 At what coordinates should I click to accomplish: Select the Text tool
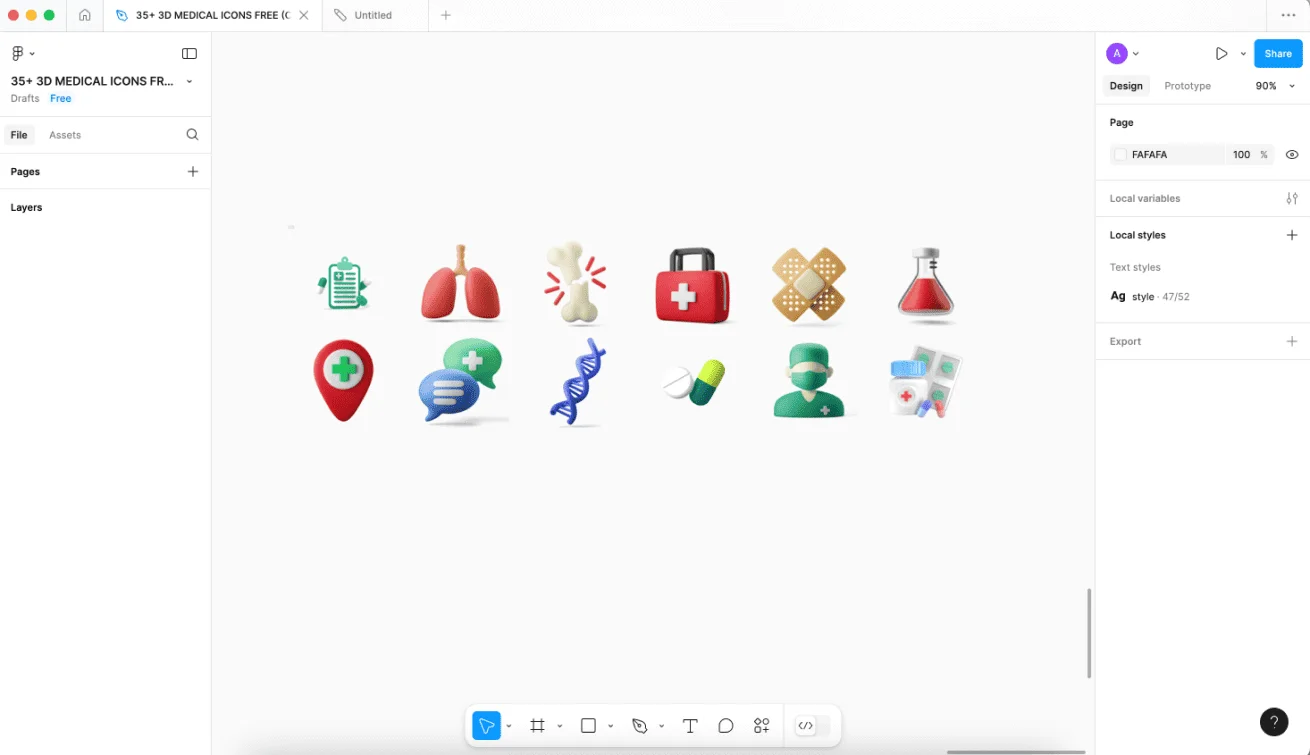pyautogui.click(x=690, y=726)
